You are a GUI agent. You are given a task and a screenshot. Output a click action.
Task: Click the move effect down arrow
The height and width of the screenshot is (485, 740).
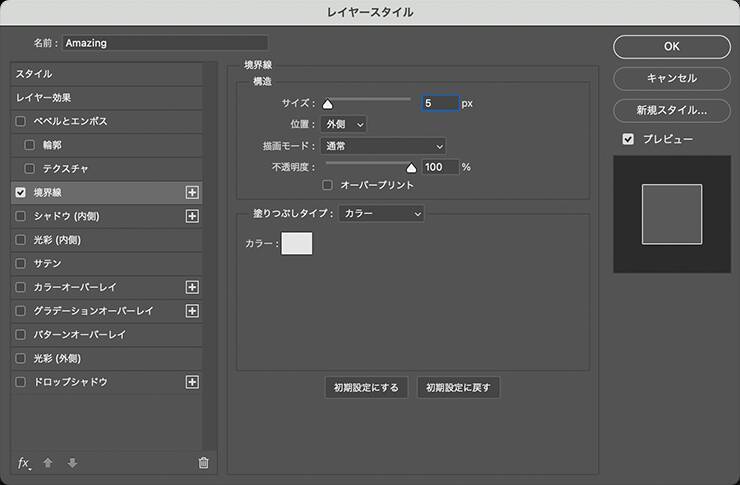pyautogui.click(x=72, y=462)
